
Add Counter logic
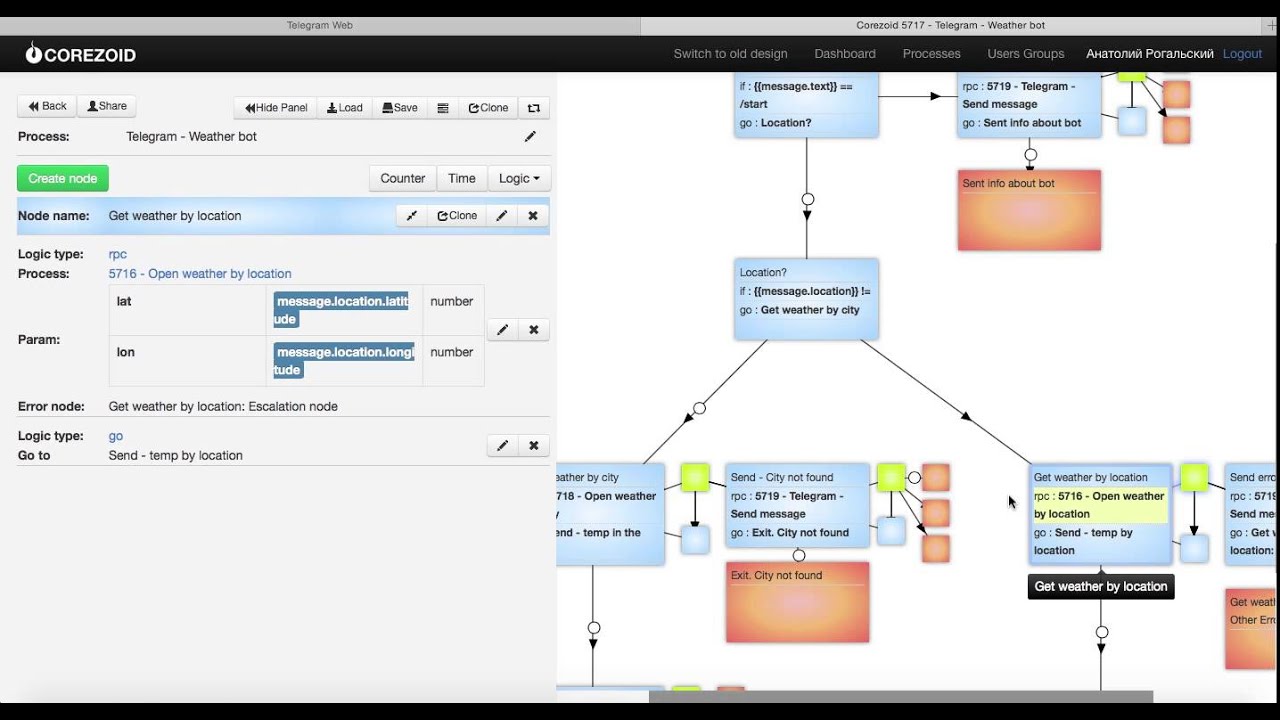coord(403,178)
